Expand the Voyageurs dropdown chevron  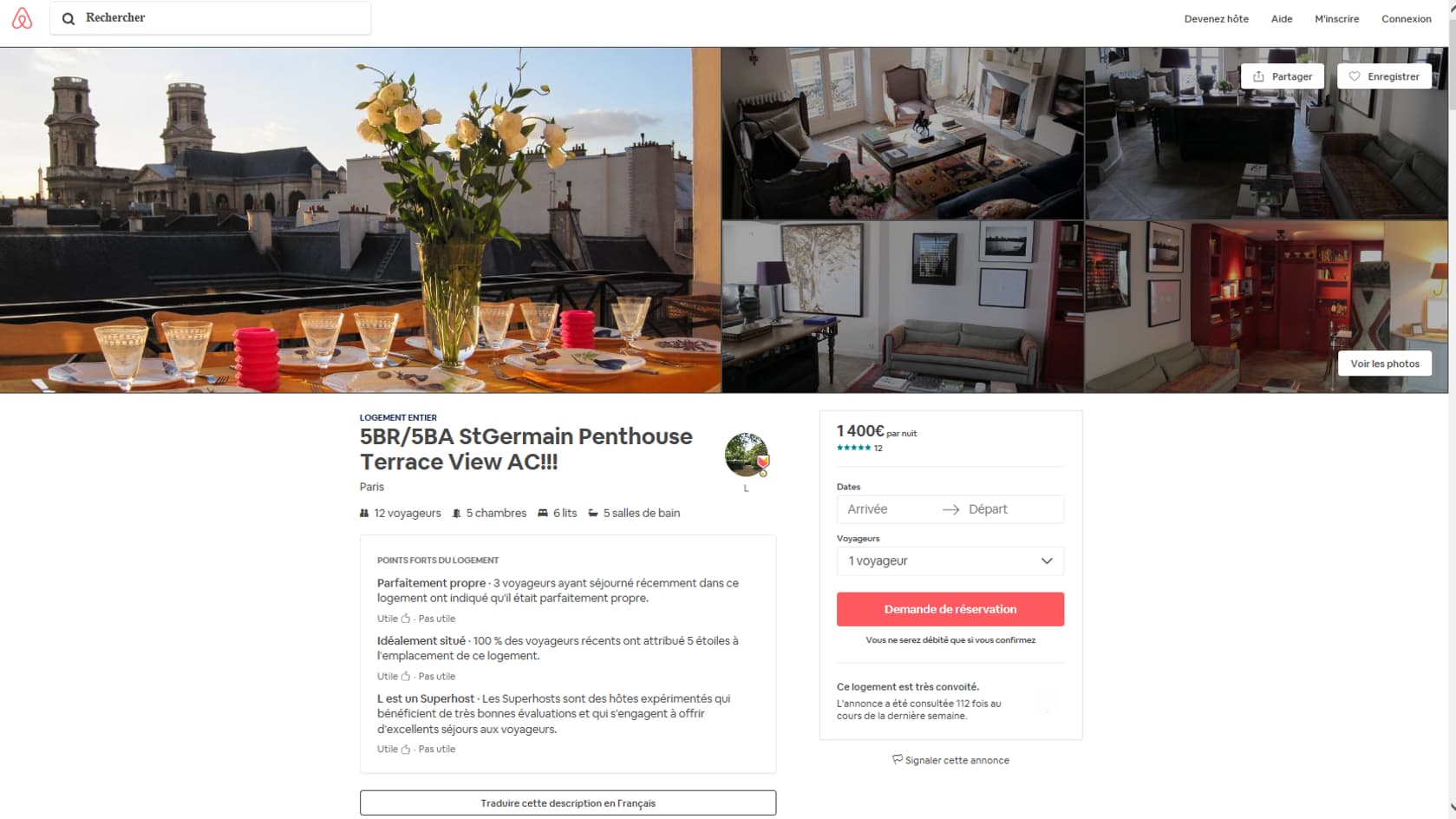click(x=1047, y=560)
